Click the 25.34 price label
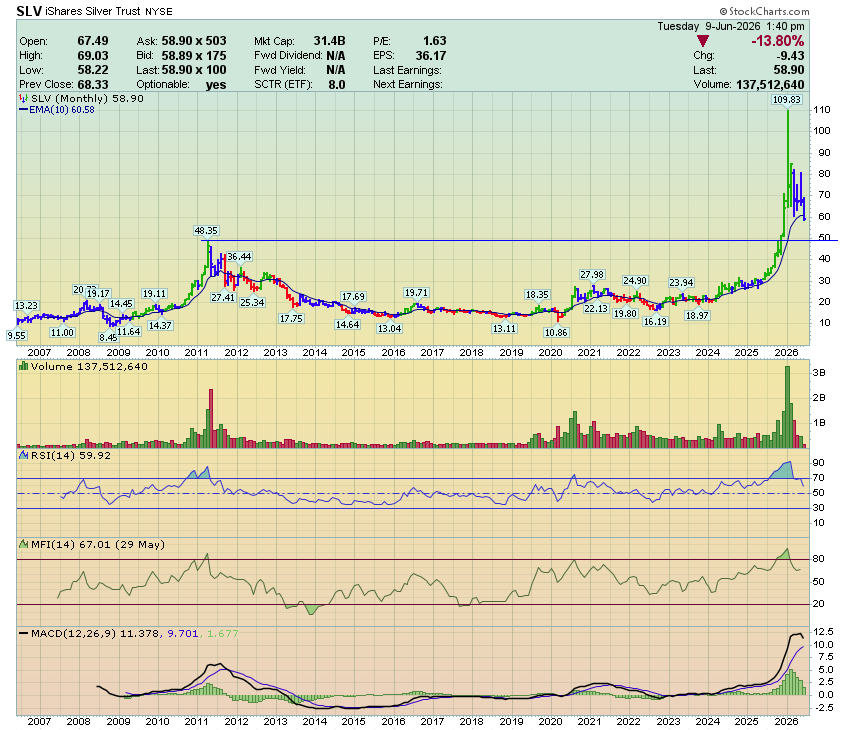The width and height of the screenshot is (850, 730). (x=252, y=302)
